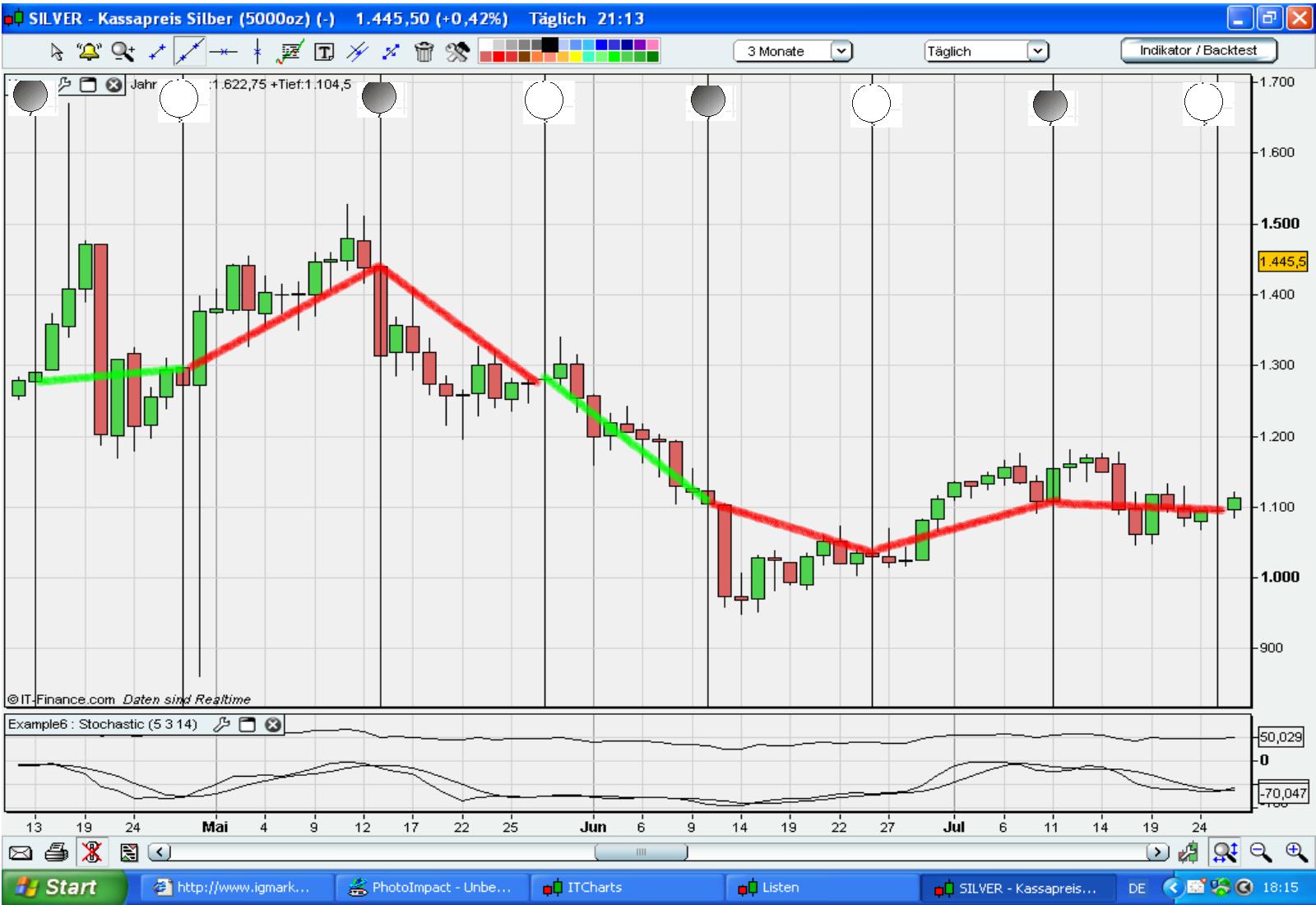This screenshot has height=905, width=1316.
Task: Click the -70,047 stochastic value label
Action: pos(1282,794)
